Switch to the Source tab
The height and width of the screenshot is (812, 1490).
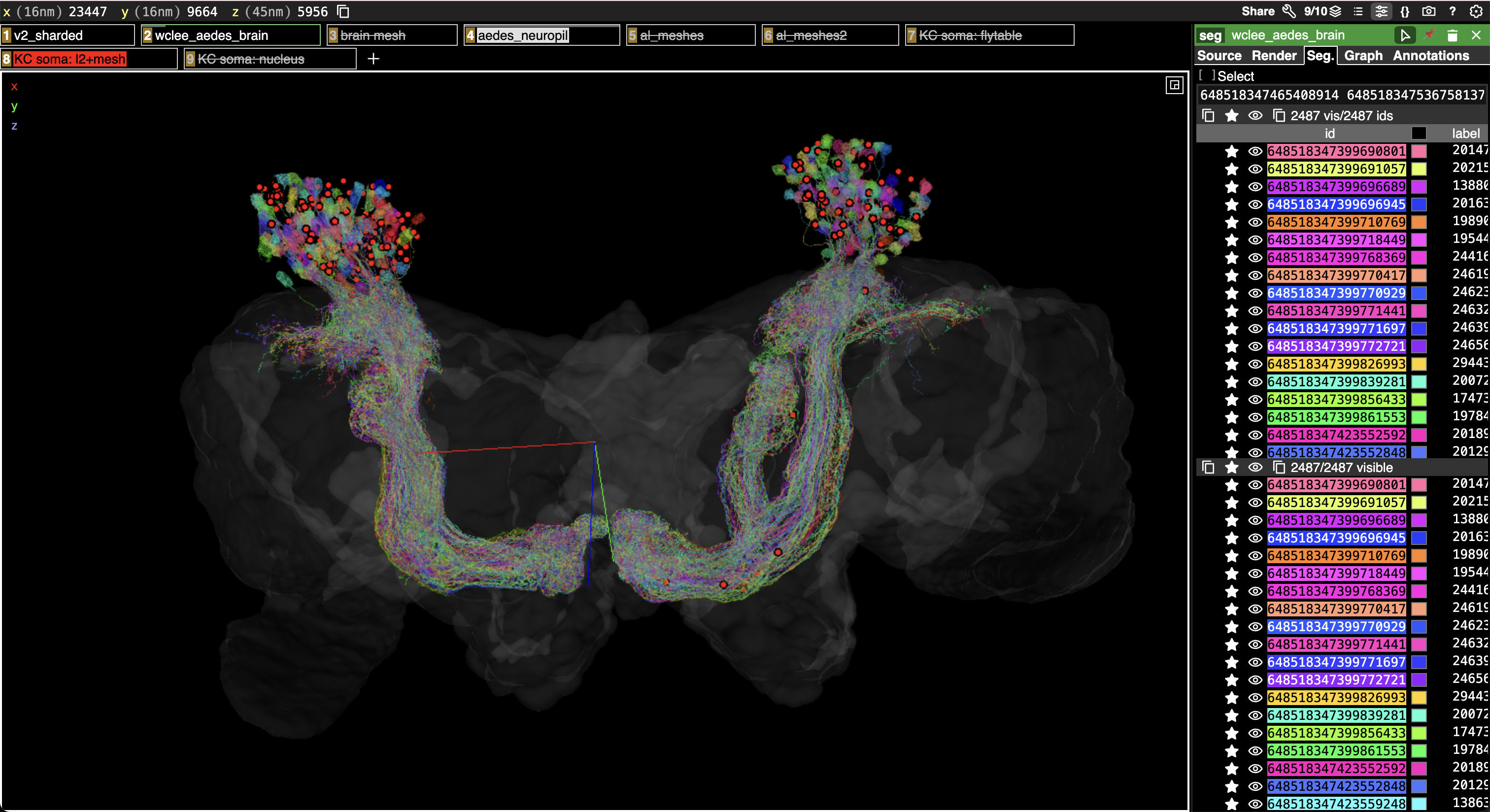(x=1219, y=56)
